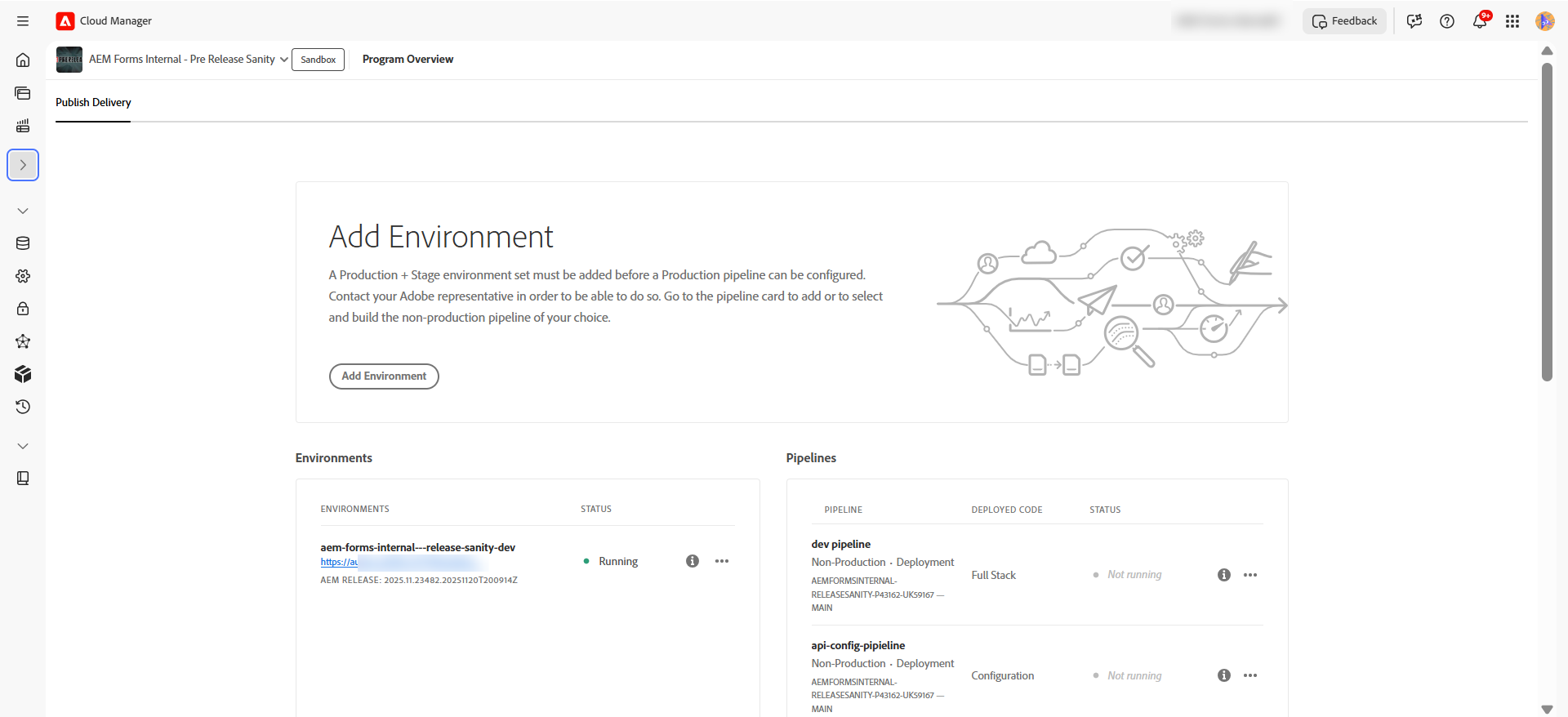
Task: Show info for dev pipeline
Action: click(x=1223, y=575)
